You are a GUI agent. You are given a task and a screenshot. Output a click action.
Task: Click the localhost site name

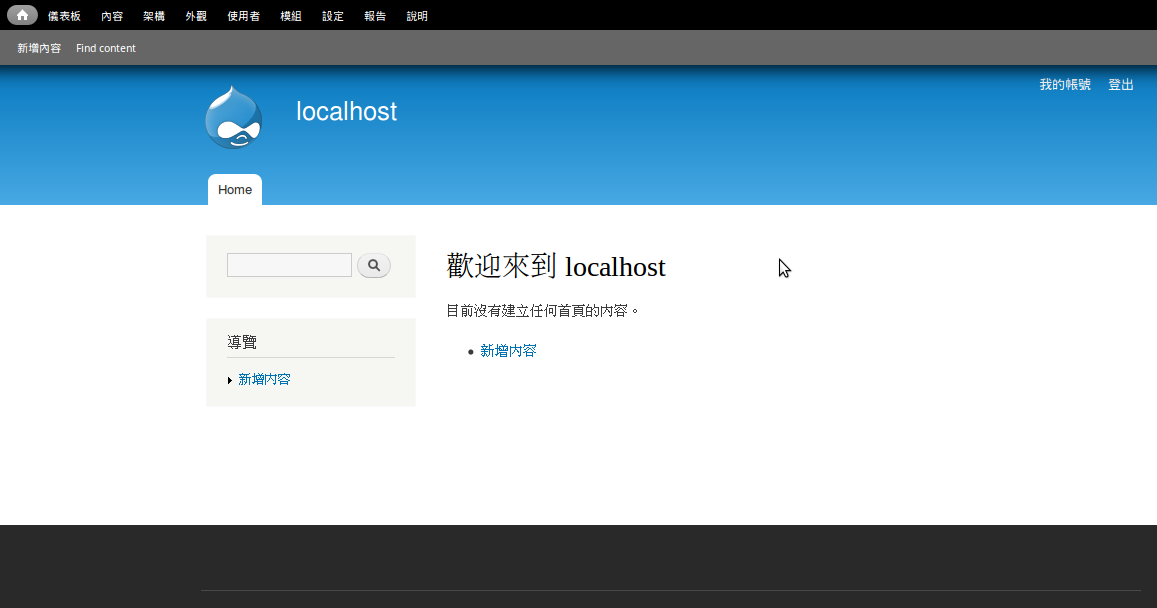[x=347, y=111]
